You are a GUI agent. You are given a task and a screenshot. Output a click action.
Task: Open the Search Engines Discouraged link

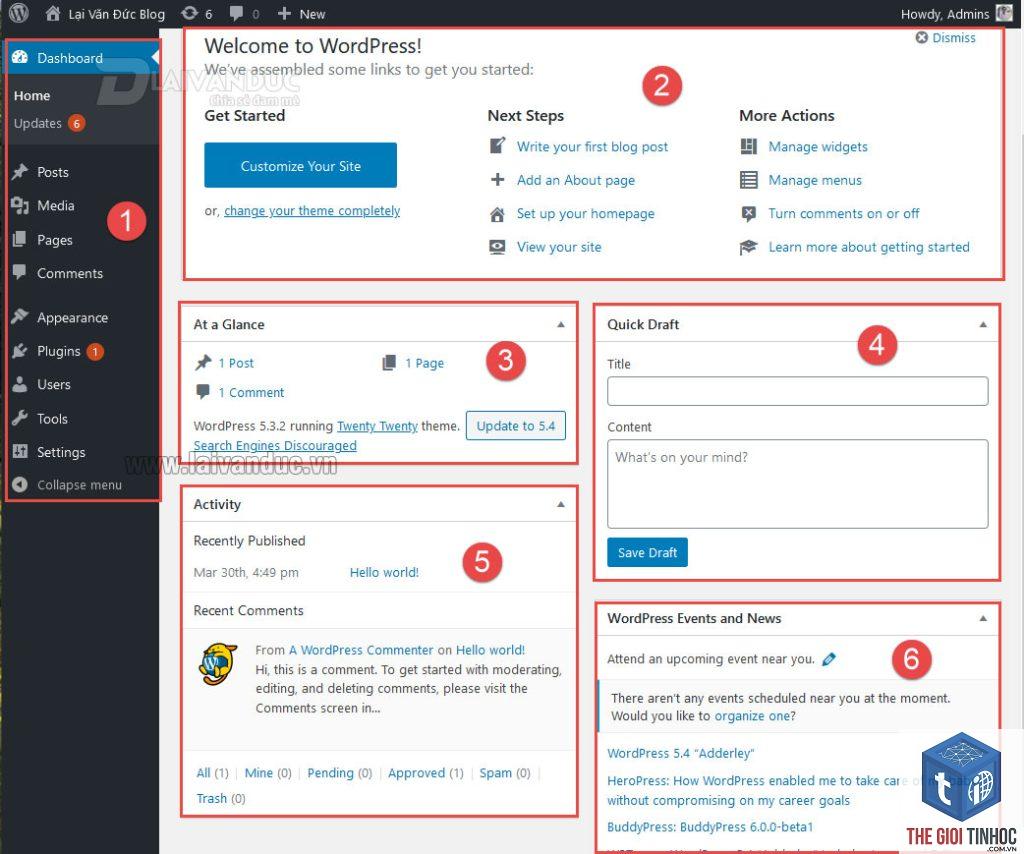[275, 445]
